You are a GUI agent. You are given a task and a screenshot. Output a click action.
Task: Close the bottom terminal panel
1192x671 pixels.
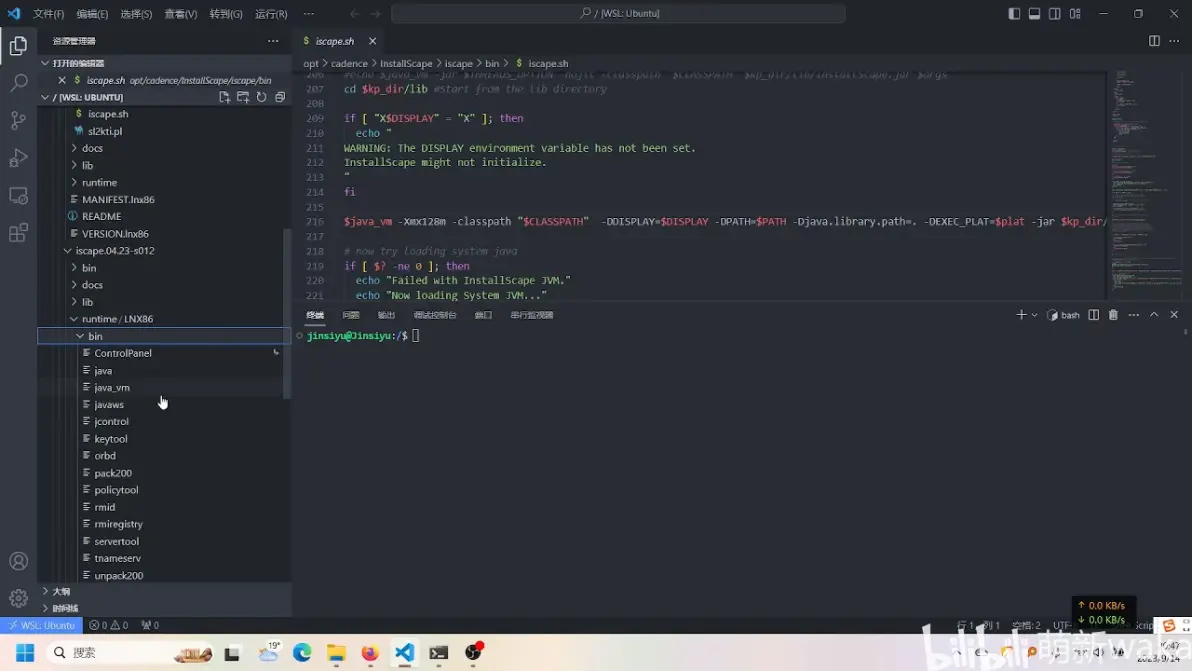[1174, 315]
